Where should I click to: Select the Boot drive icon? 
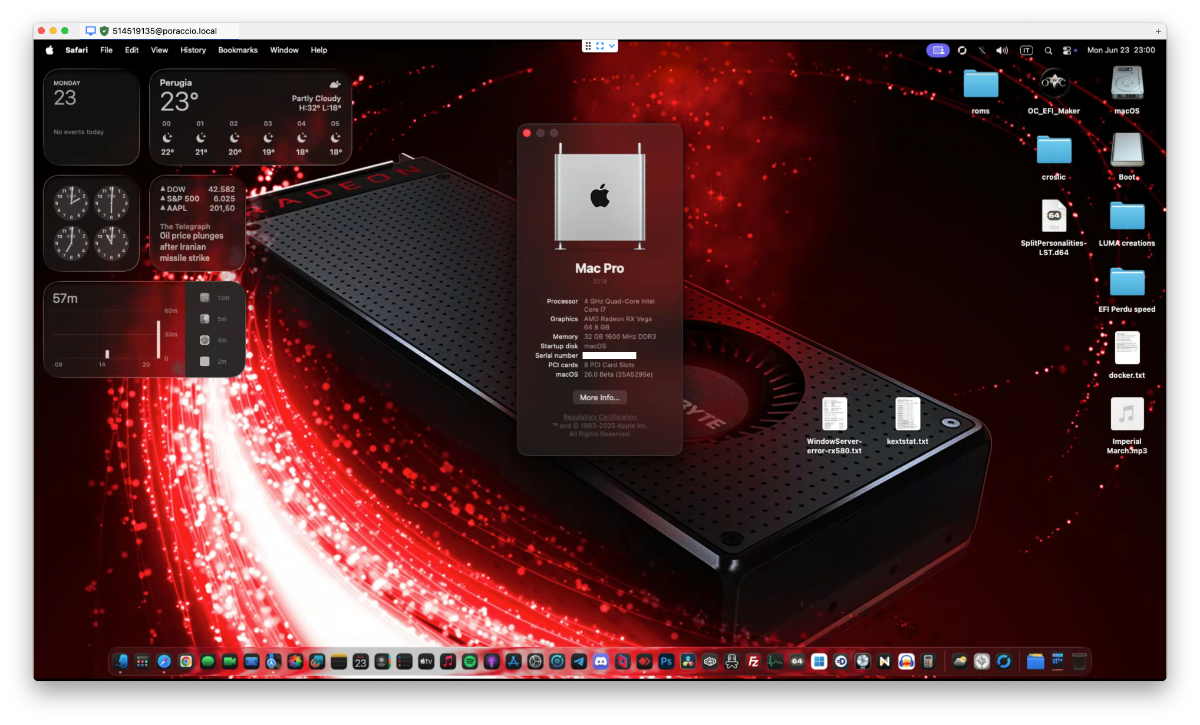tap(1127, 157)
